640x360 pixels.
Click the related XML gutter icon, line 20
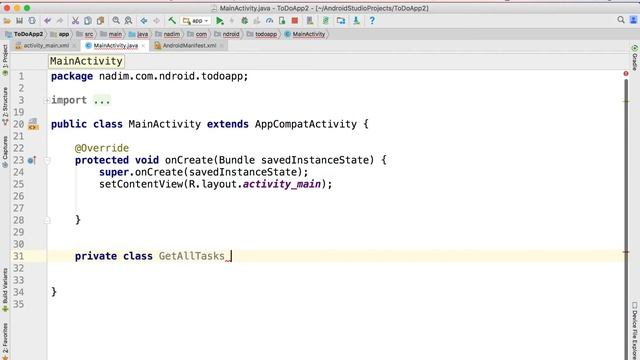pyautogui.click(x=33, y=124)
